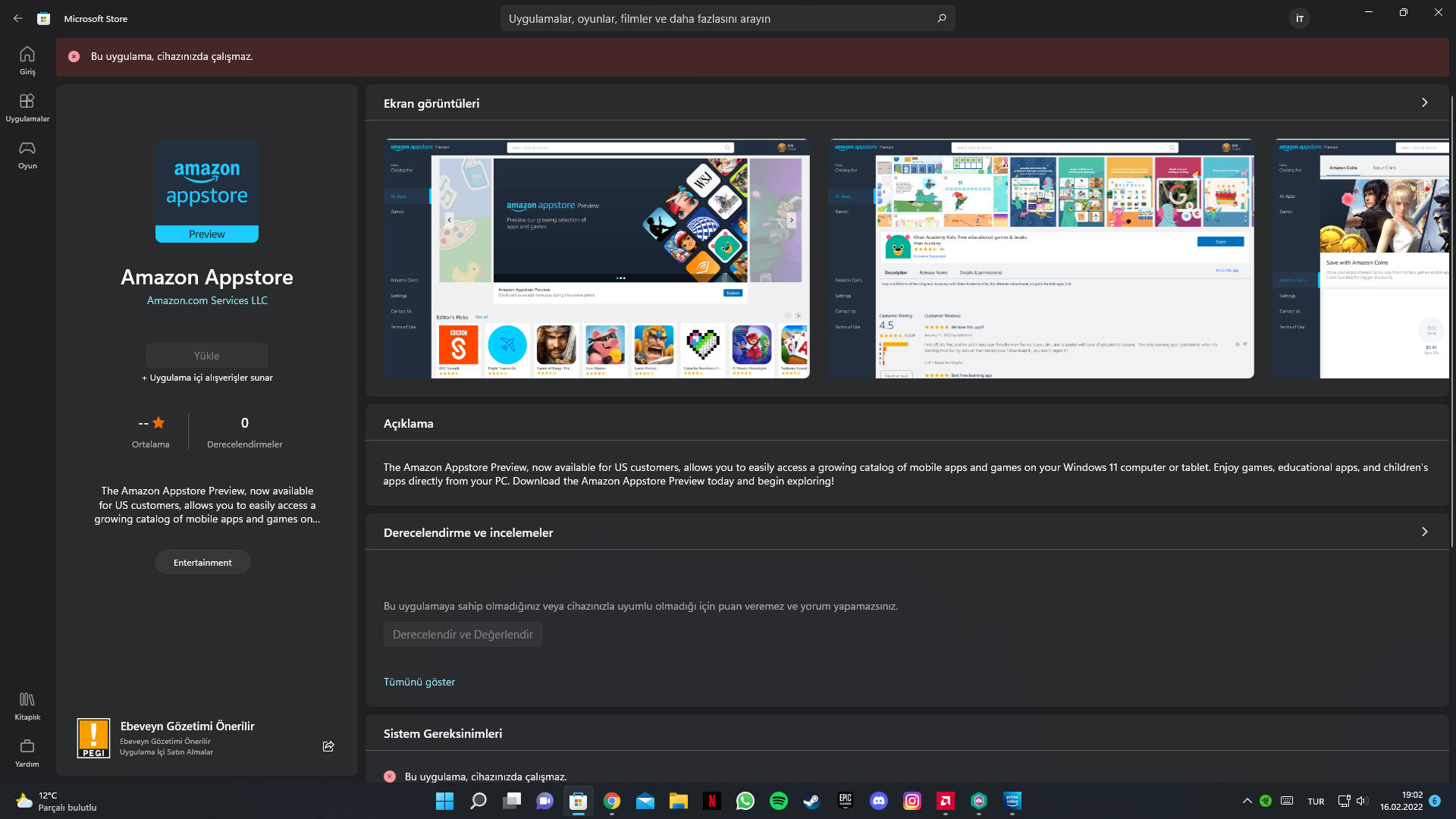Open the Oyun gaming section
The height and width of the screenshot is (819, 1456).
(x=27, y=155)
